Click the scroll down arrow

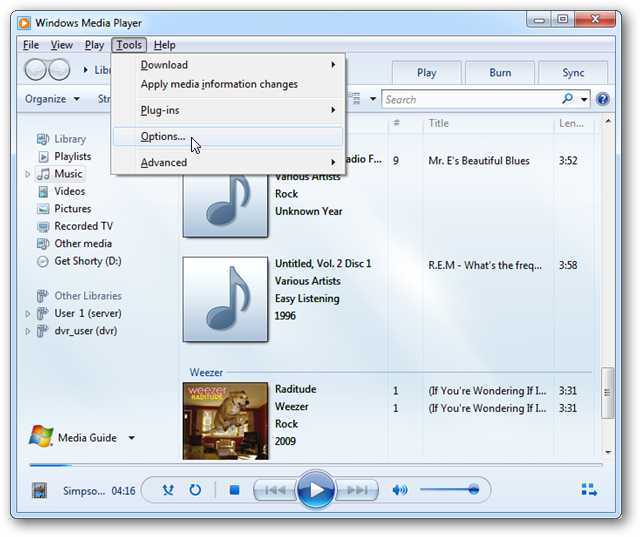[608, 452]
